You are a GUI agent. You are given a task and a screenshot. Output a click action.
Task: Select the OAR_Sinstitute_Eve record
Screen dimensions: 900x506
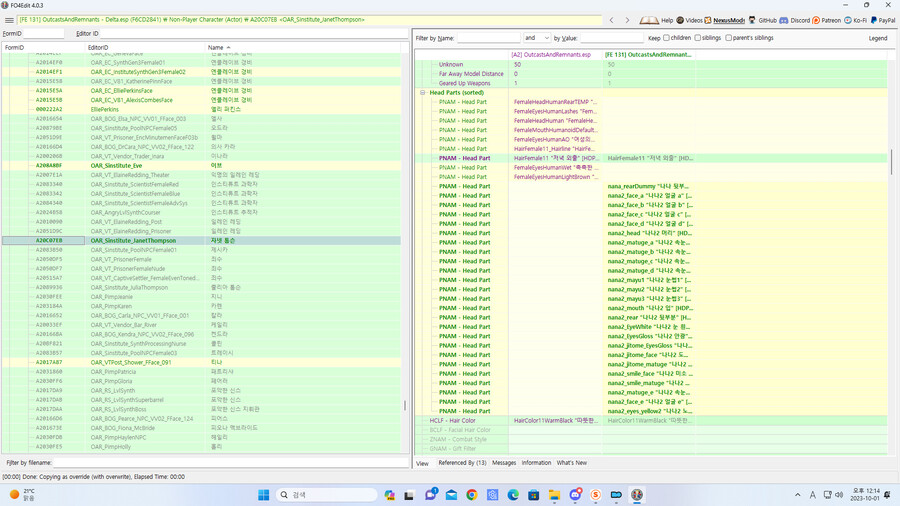201,166
